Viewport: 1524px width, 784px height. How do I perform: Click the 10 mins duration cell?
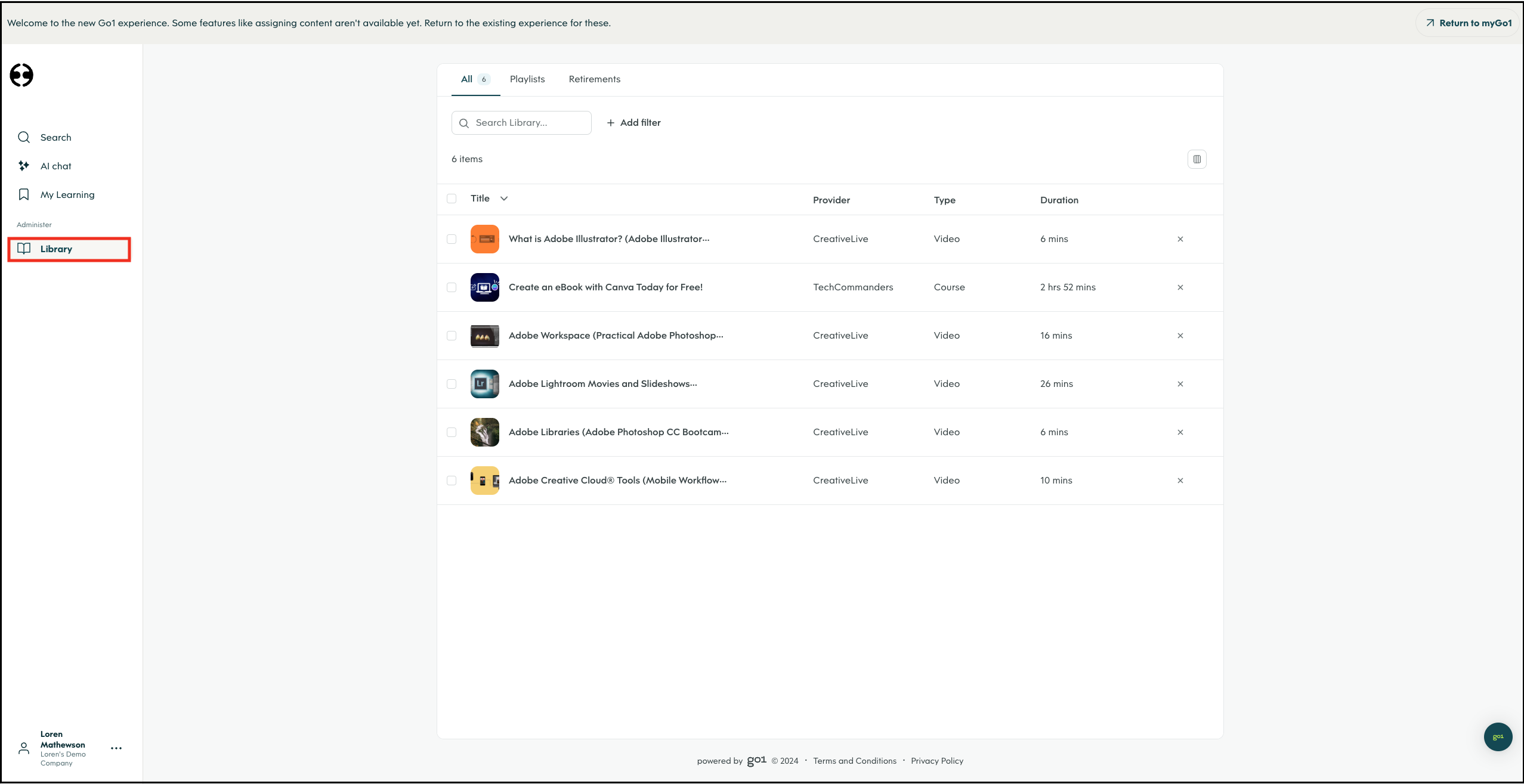[x=1056, y=481]
